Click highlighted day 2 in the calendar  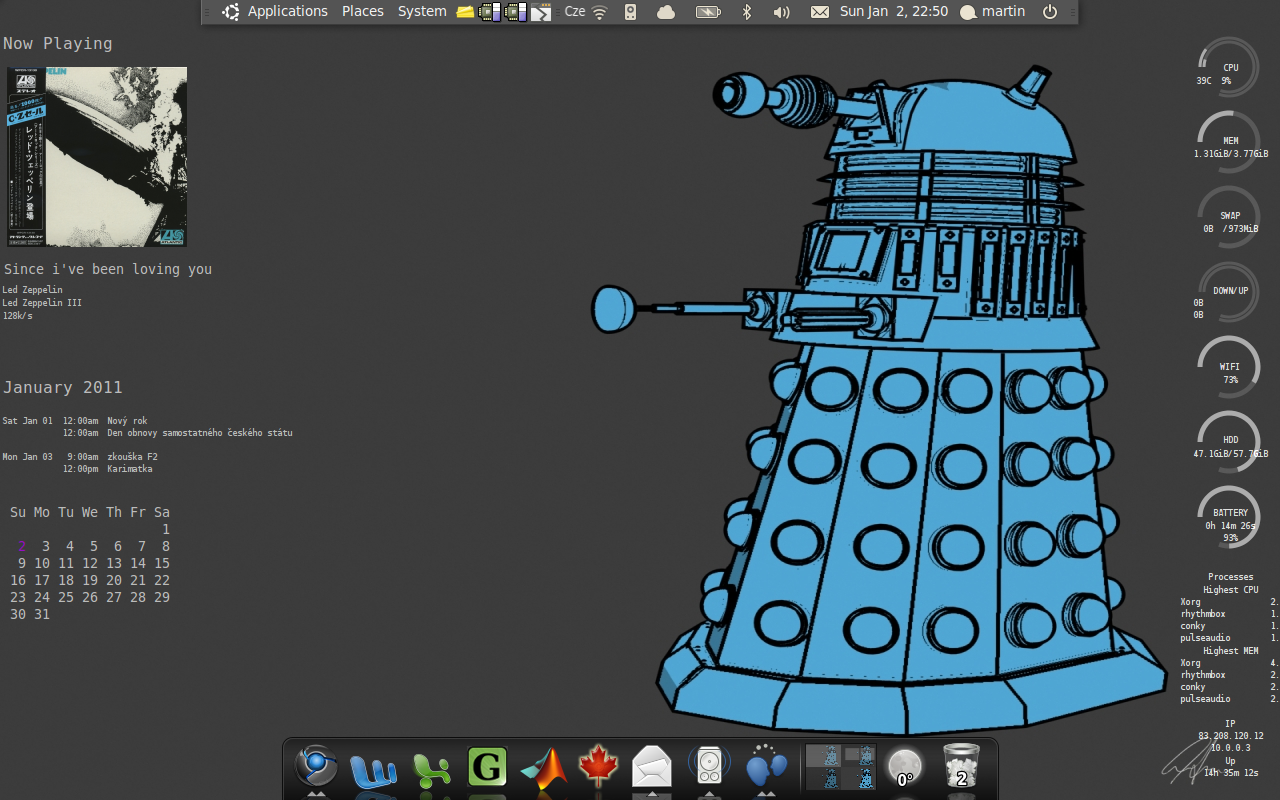22,546
